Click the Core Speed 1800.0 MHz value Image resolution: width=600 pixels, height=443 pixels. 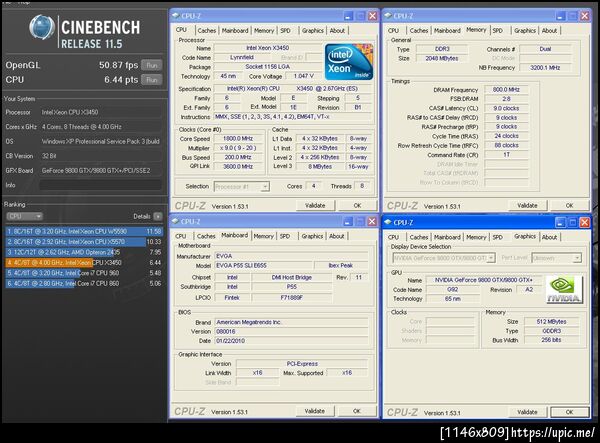238,138
